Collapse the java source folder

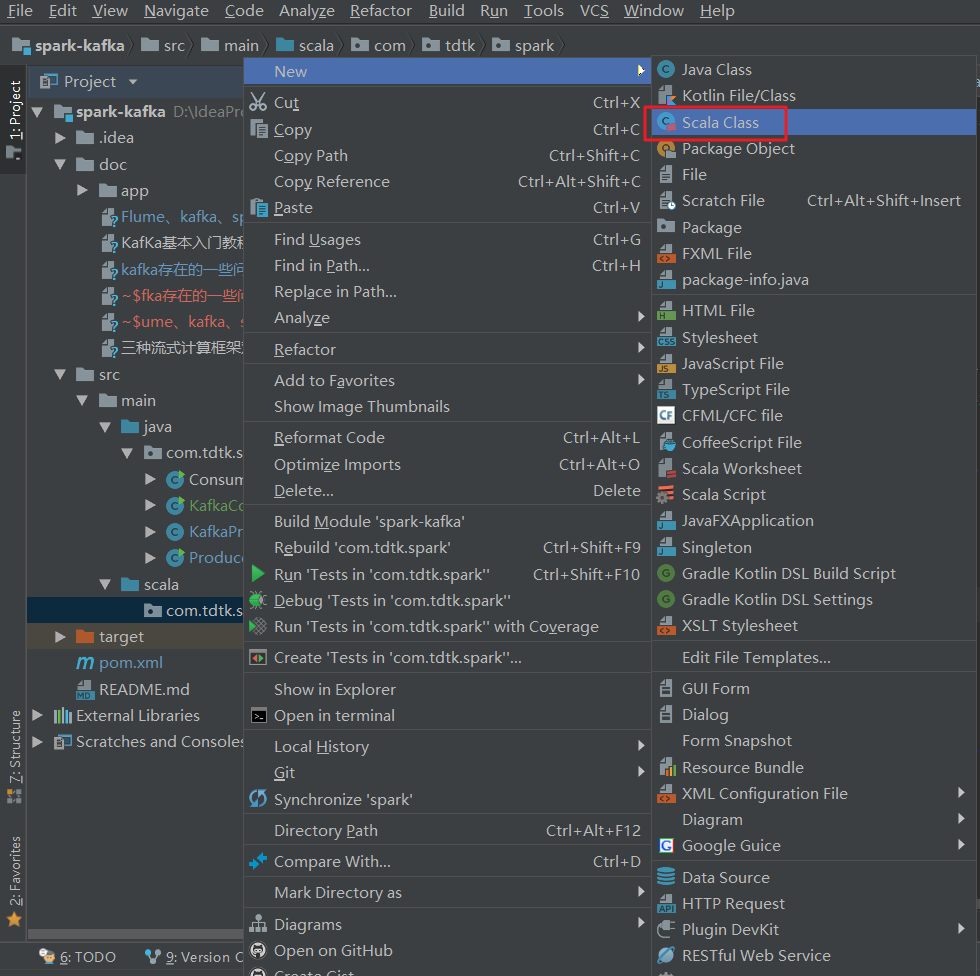pos(105,427)
